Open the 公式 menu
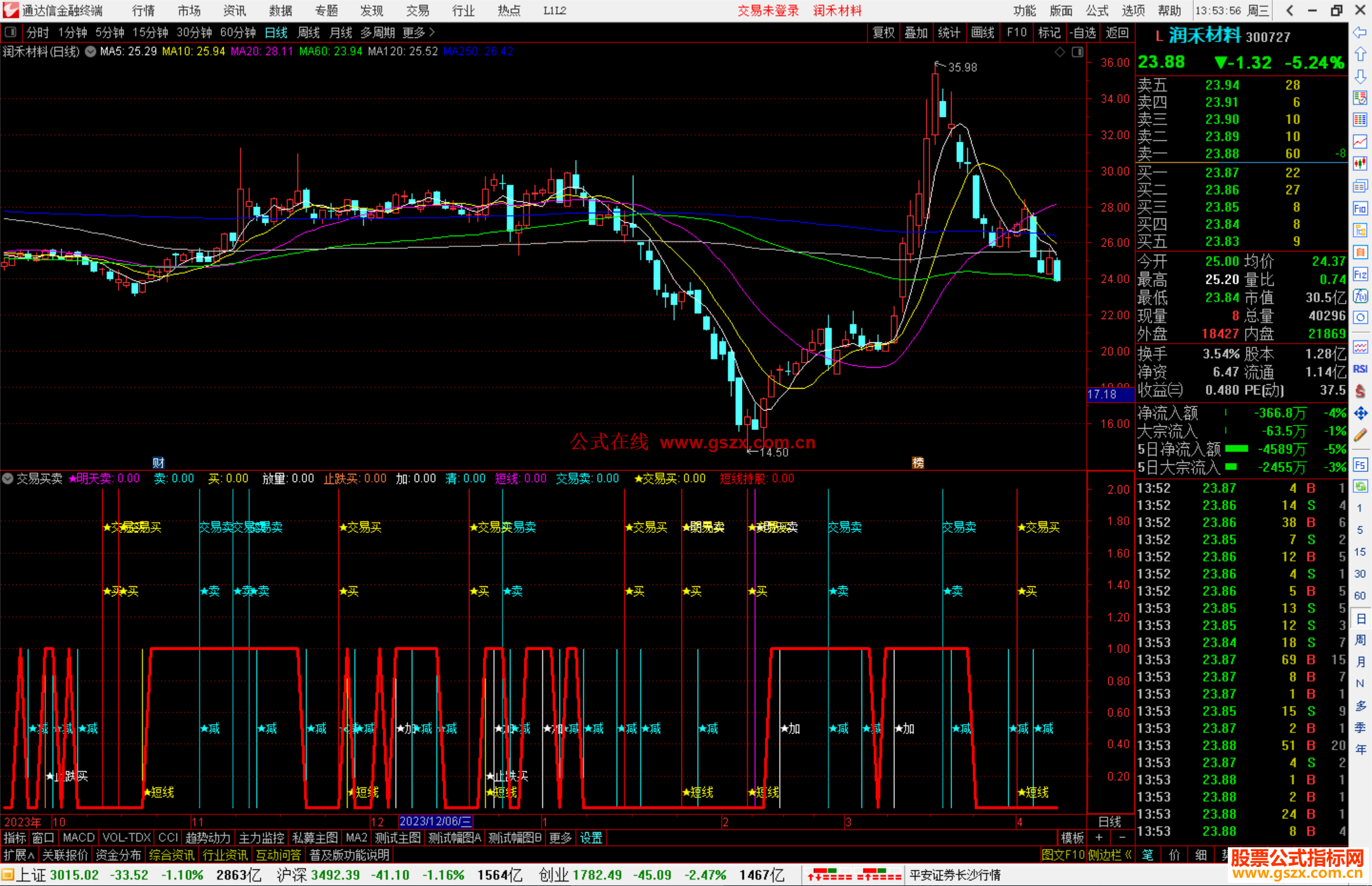The height and width of the screenshot is (886, 1372). (1097, 11)
